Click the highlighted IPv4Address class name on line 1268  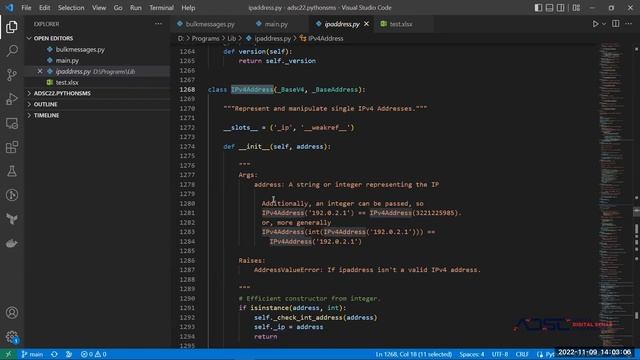(252, 89)
